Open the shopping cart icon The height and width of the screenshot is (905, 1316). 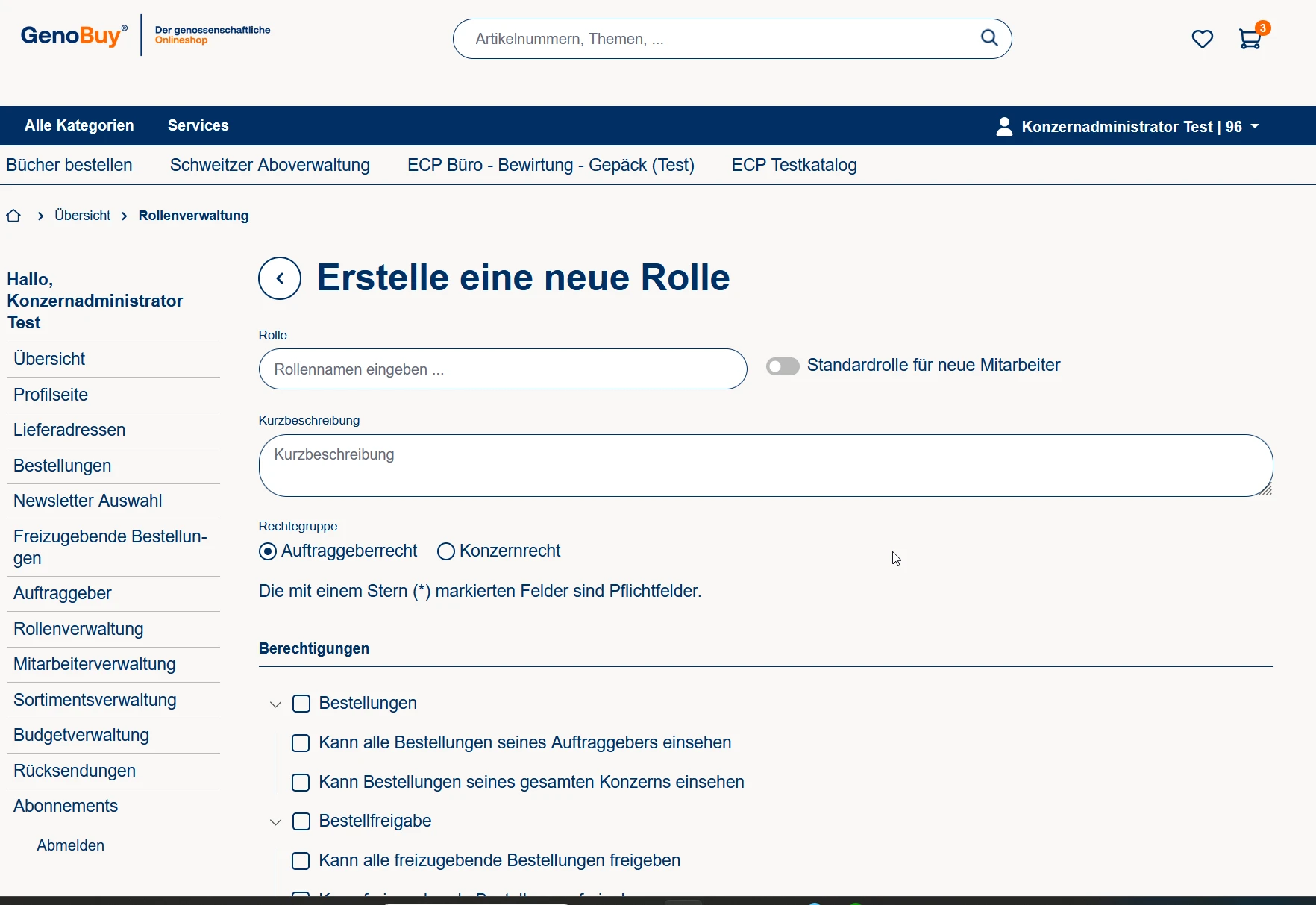click(x=1250, y=39)
